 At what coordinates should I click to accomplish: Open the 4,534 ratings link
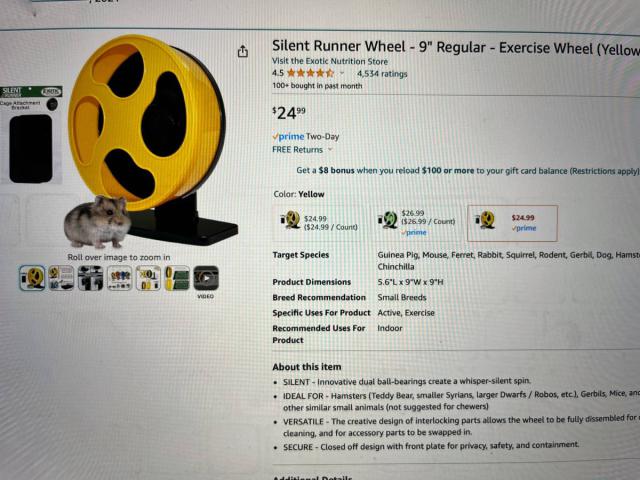point(382,74)
